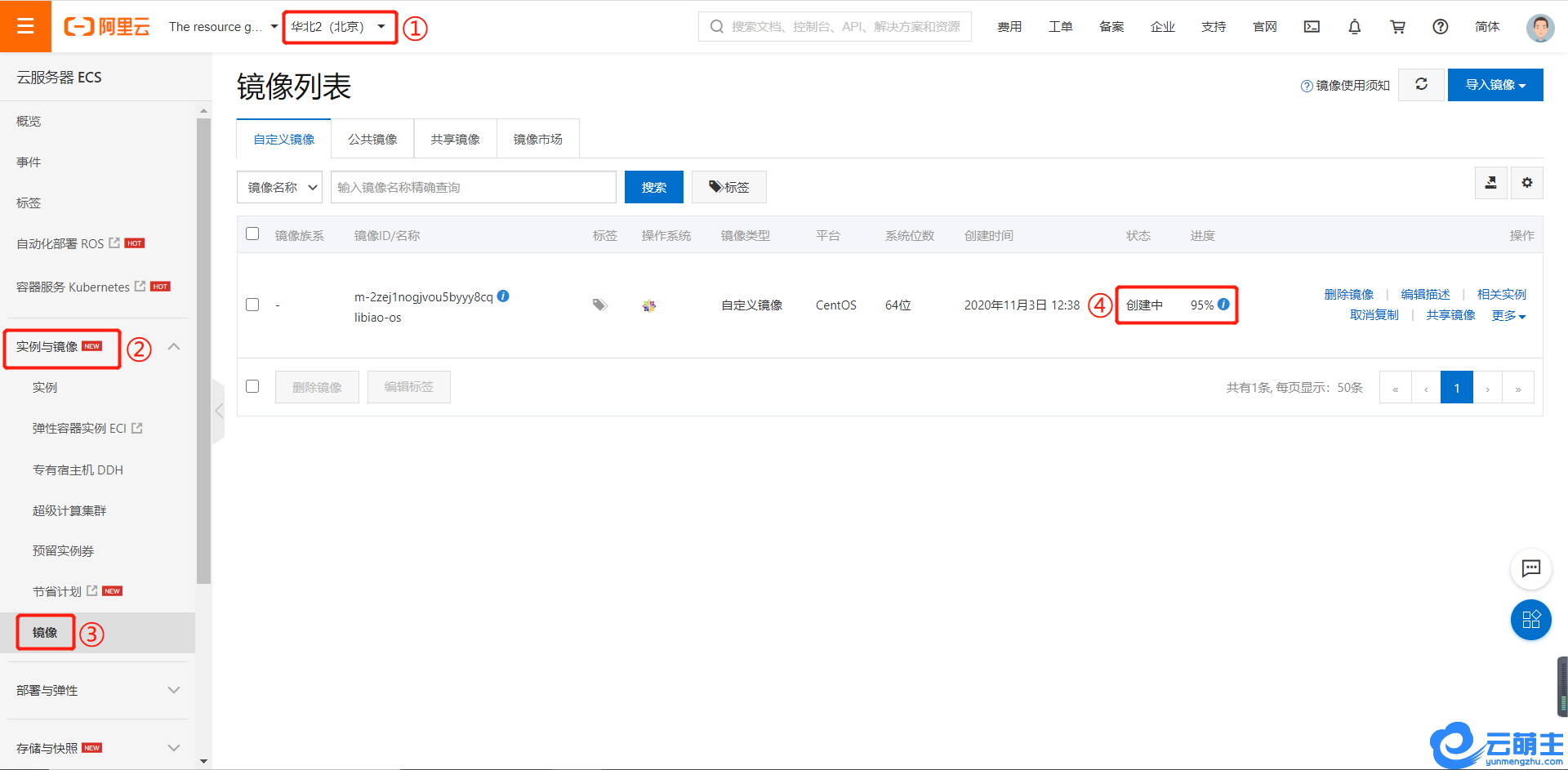The image size is (1568, 770).
Task: Click the image name search input field
Action: pyautogui.click(x=474, y=188)
